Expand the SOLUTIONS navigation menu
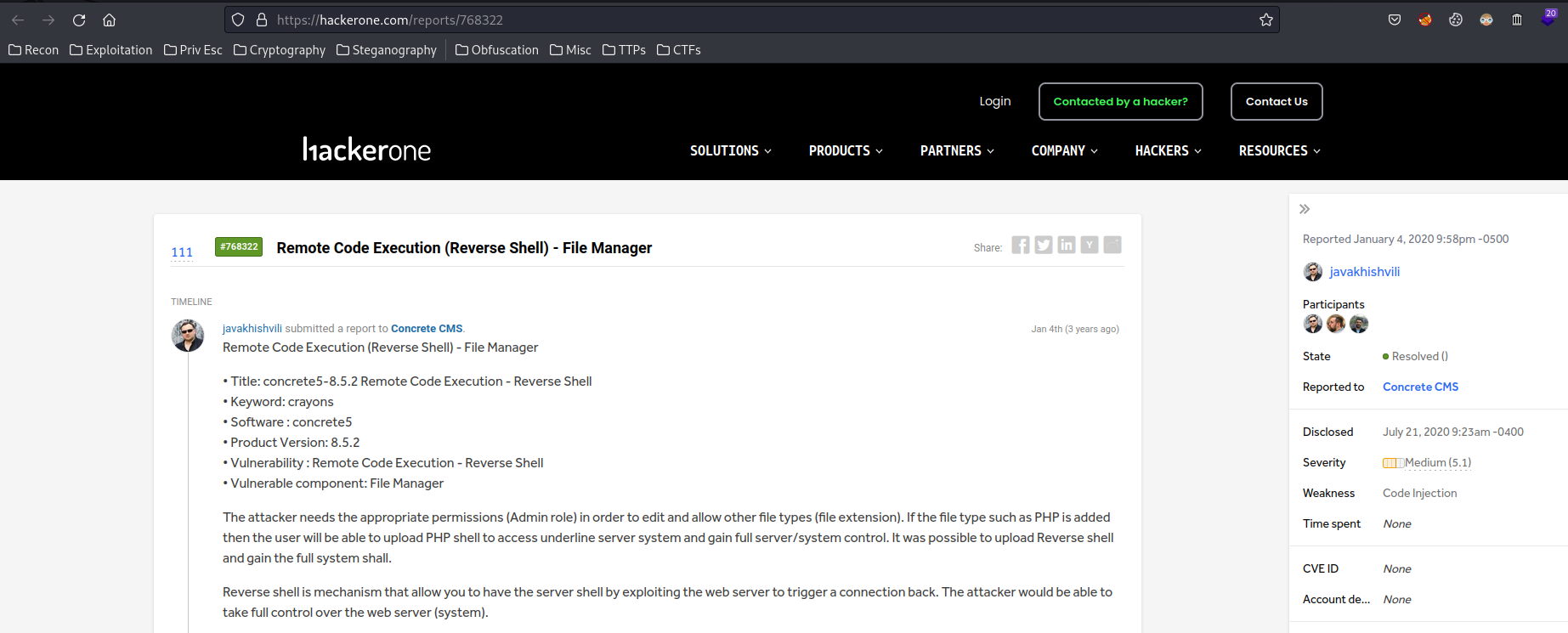 click(x=731, y=150)
